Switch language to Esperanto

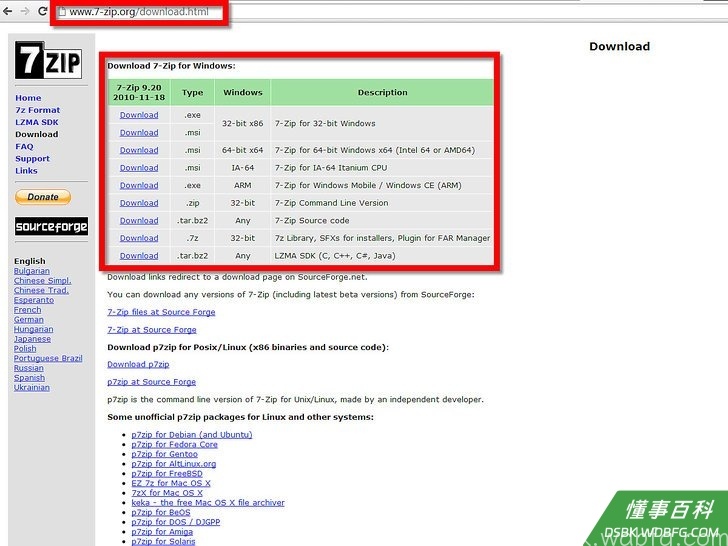(x=33, y=300)
